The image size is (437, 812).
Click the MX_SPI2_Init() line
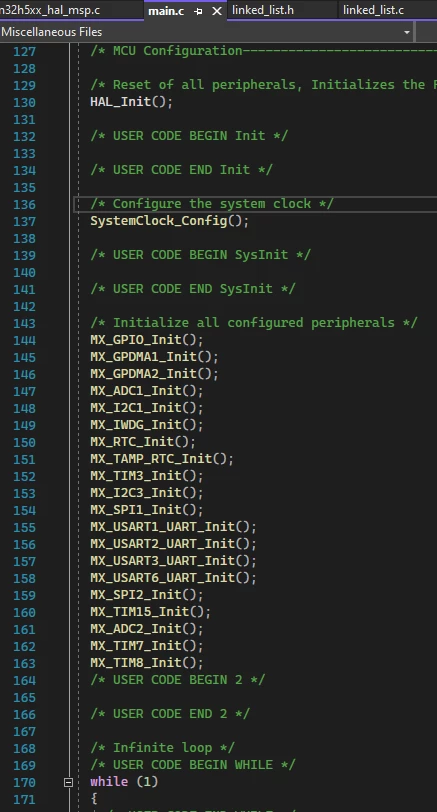(x=147, y=594)
